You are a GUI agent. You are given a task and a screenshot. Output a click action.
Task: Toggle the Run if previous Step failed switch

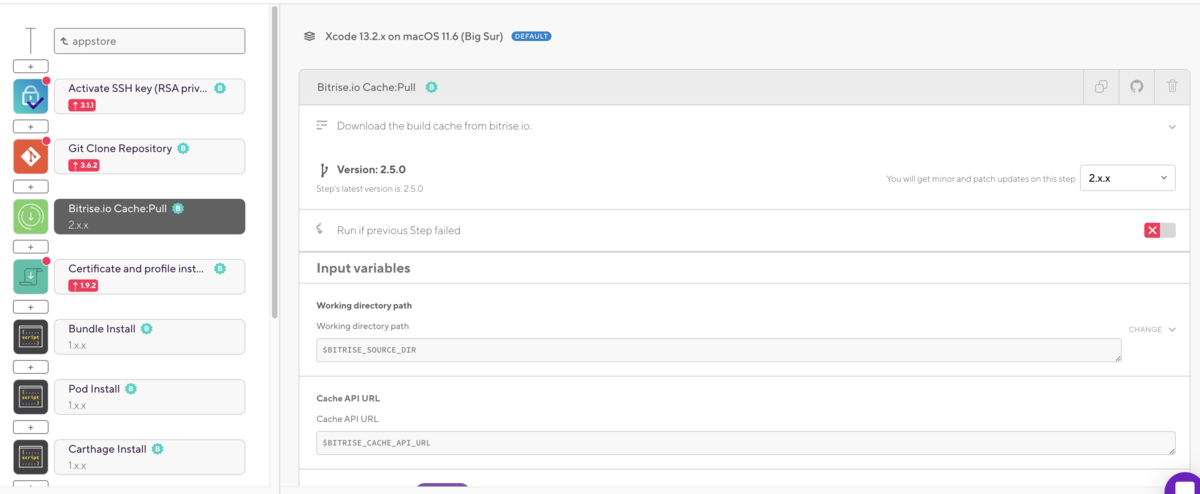1160,230
